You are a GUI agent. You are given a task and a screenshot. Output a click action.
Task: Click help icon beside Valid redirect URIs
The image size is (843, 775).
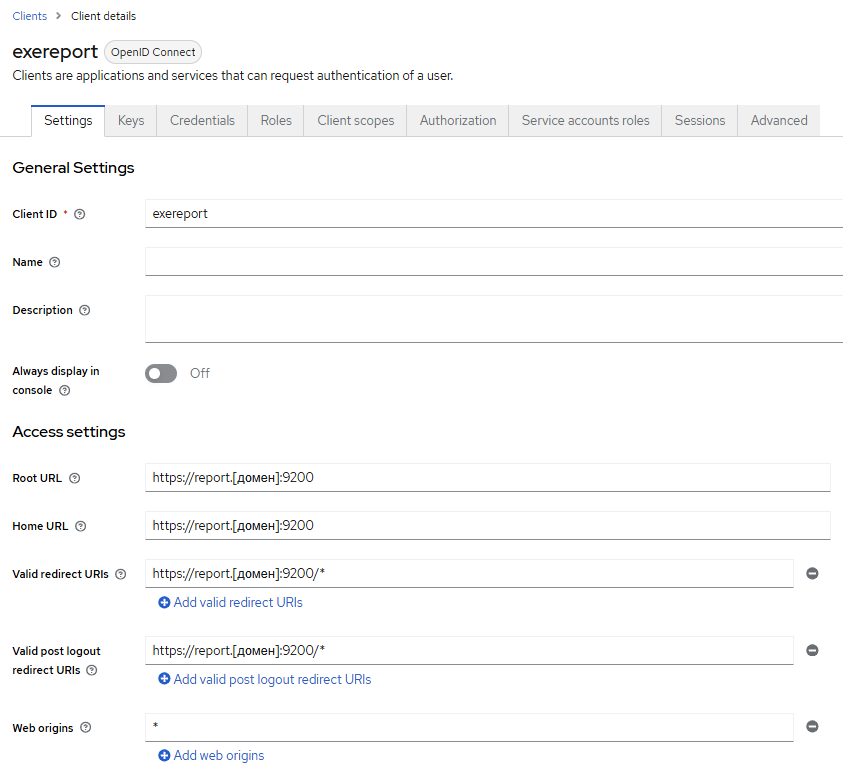[x=120, y=574]
